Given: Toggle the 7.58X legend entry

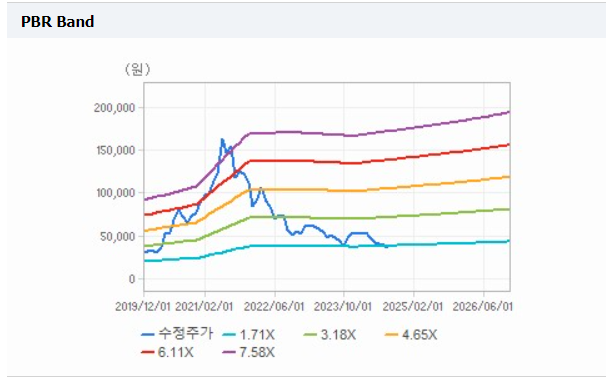Looking at the screenshot, I should click(249, 352).
